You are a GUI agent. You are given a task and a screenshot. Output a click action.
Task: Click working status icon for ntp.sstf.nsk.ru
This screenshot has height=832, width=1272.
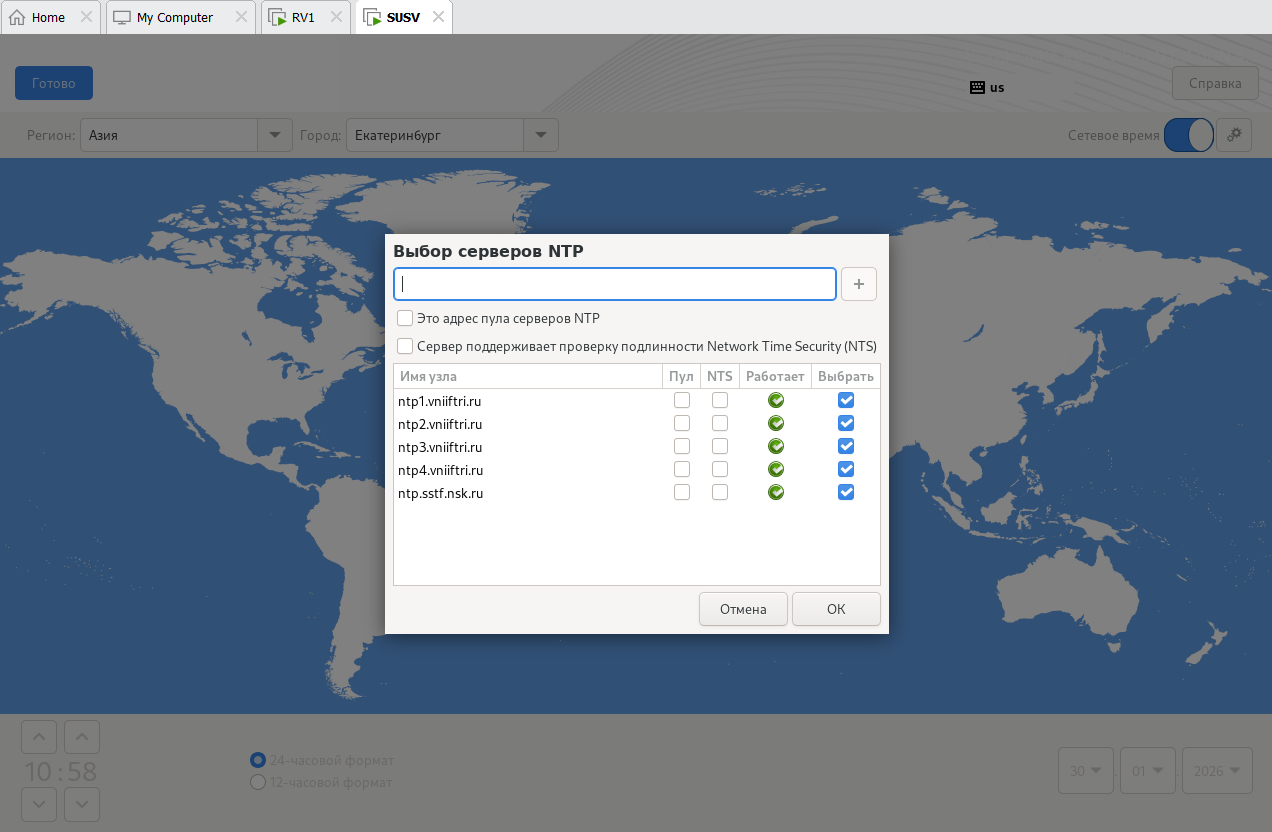click(776, 493)
